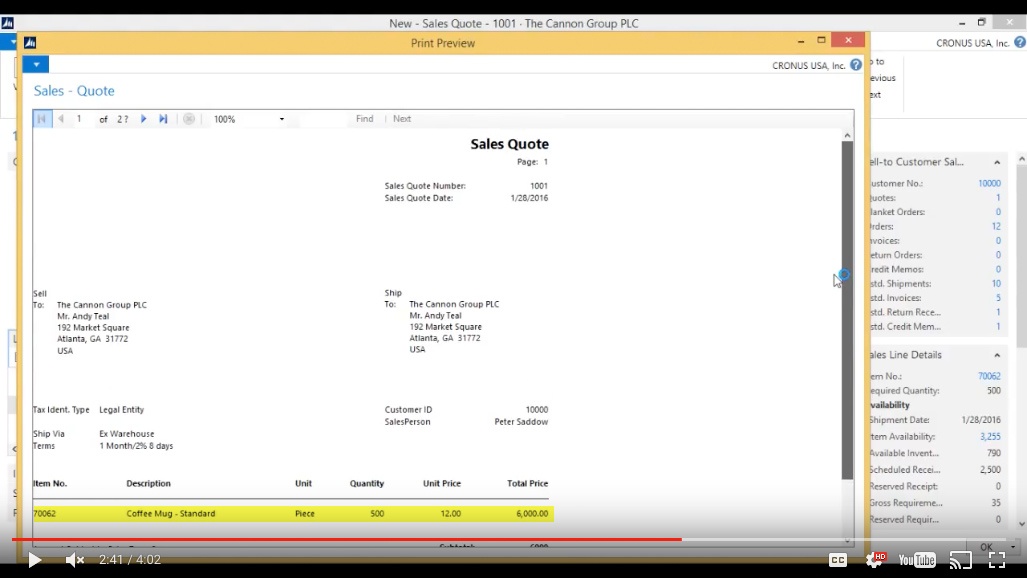
Task: Click the current page number field
Action: pos(83,119)
